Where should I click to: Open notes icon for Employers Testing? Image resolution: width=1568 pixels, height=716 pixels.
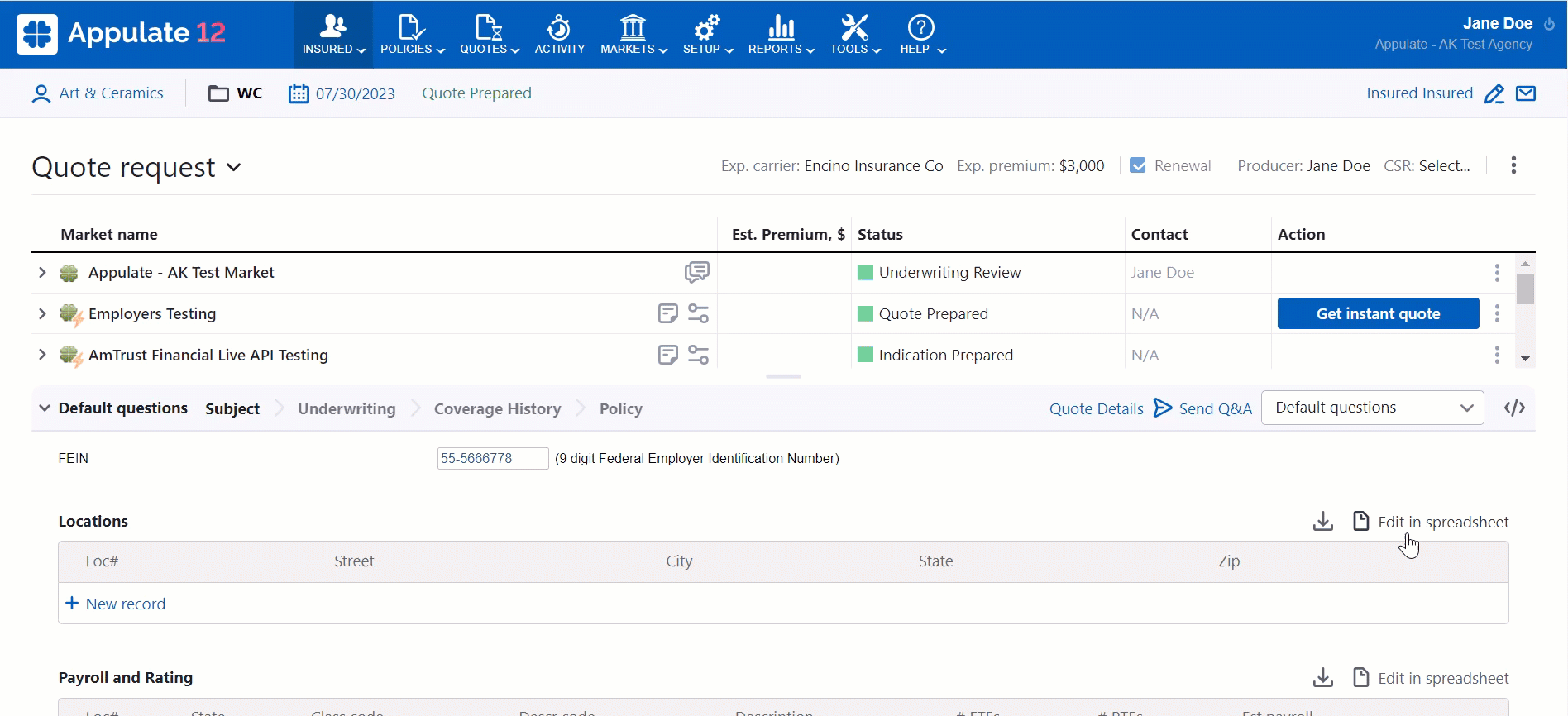[667, 313]
